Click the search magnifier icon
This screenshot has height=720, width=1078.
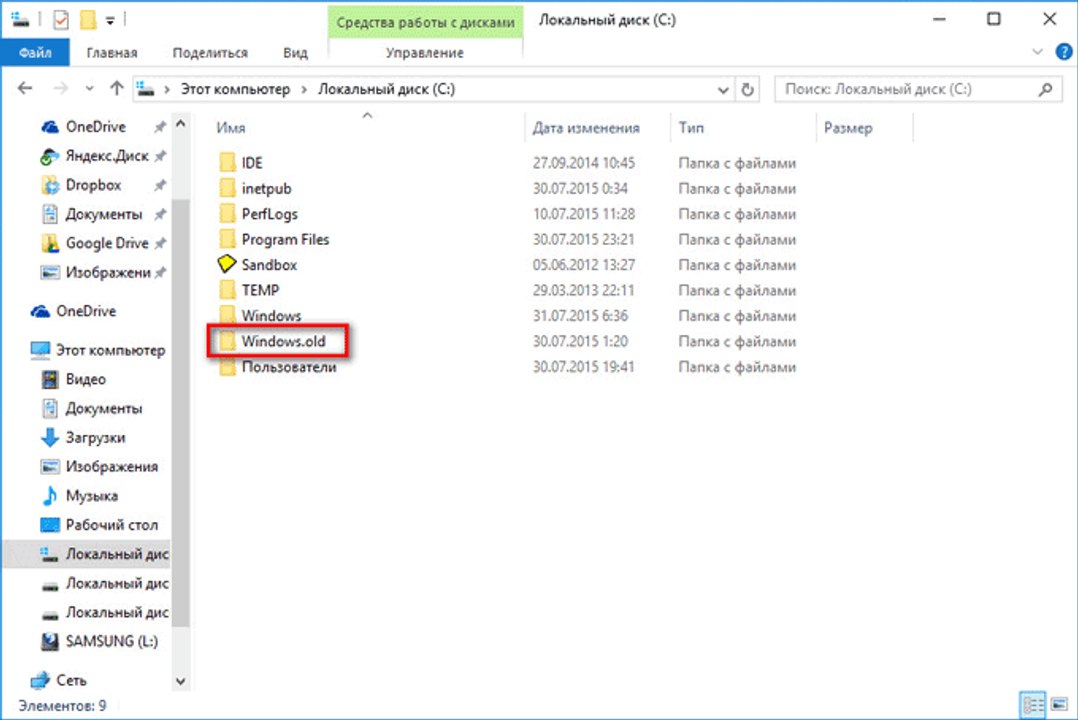(1046, 89)
